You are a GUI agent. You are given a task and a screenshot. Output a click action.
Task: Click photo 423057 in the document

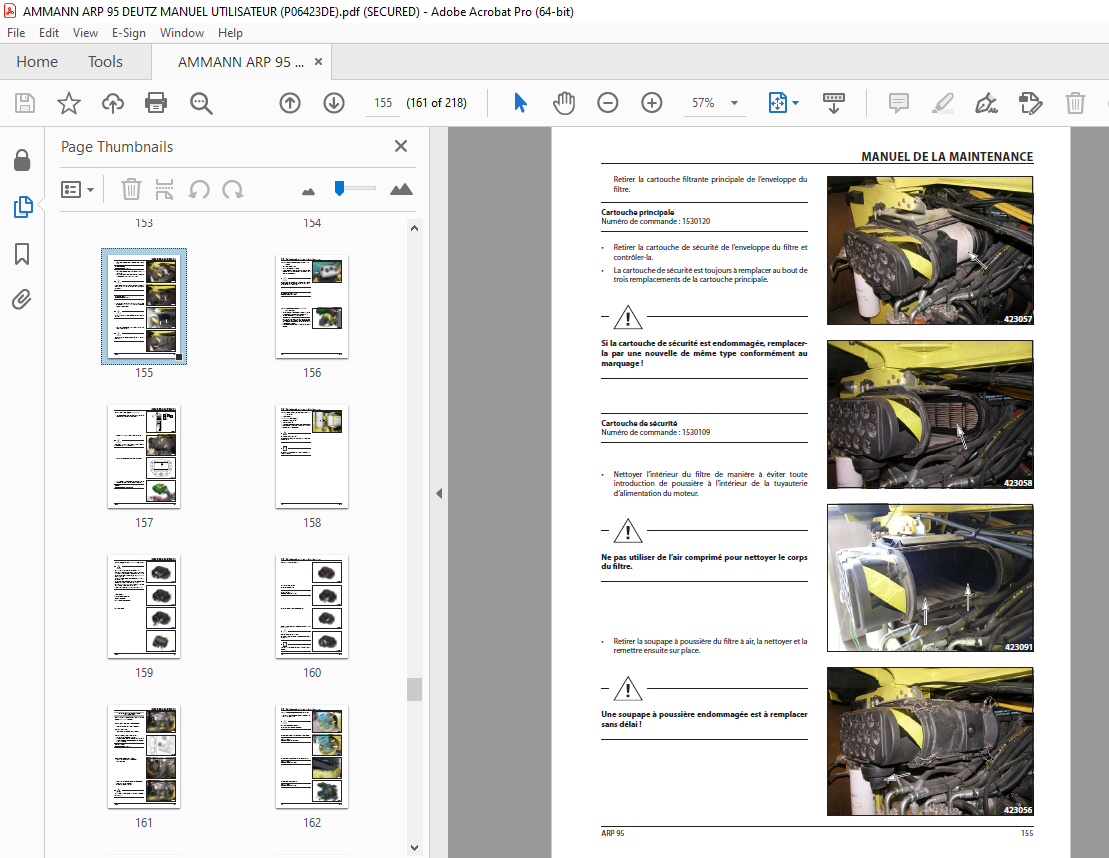tap(930, 250)
